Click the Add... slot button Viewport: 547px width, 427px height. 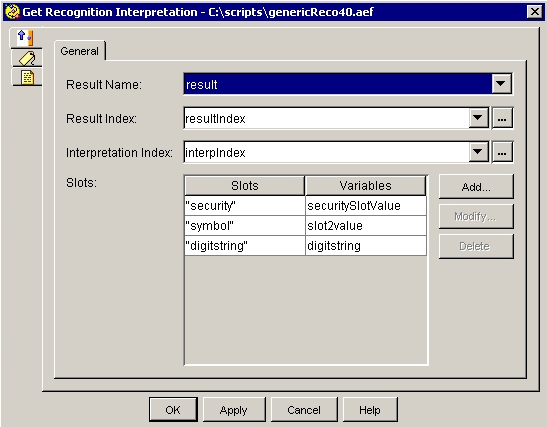click(476, 187)
